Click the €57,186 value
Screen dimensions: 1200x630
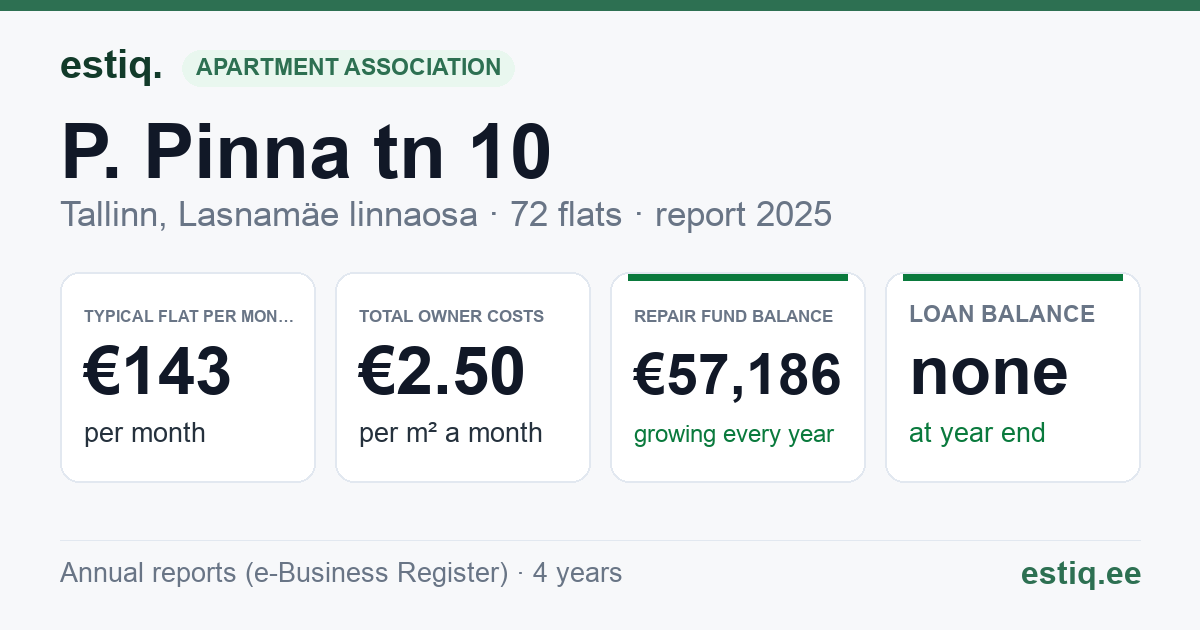(x=737, y=375)
